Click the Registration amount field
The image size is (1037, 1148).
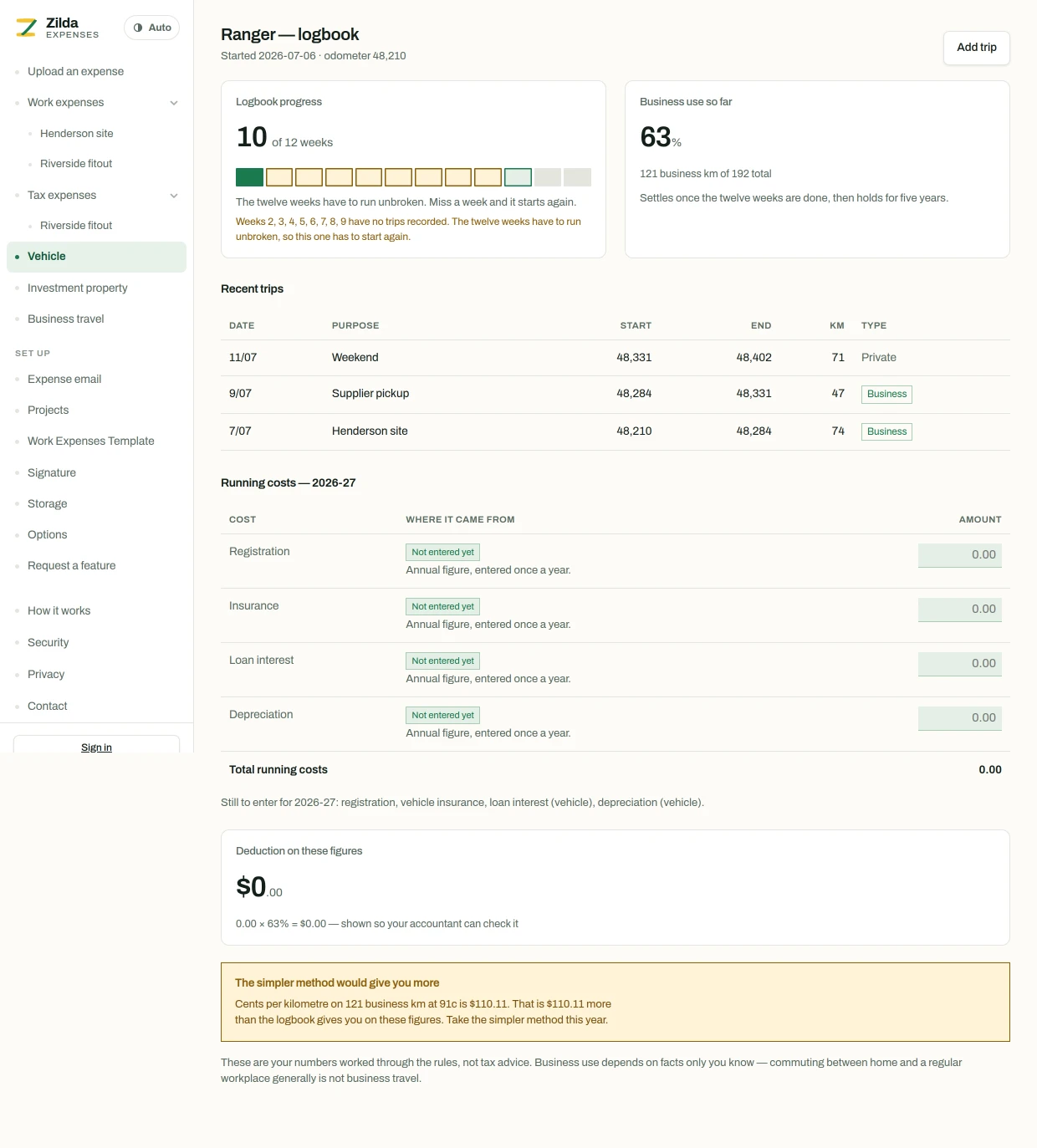click(959, 555)
